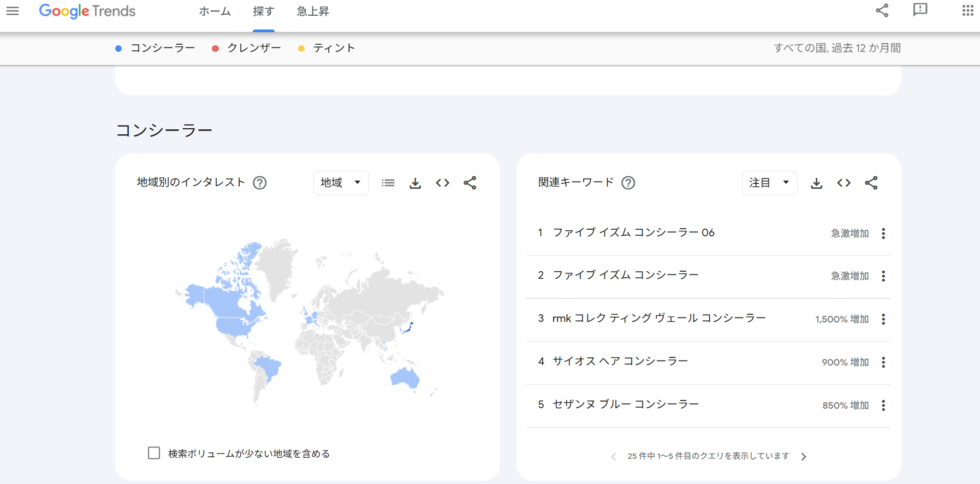980x484 pixels.
Task: Click the red クレンザー color dot
Action: point(215,49)
